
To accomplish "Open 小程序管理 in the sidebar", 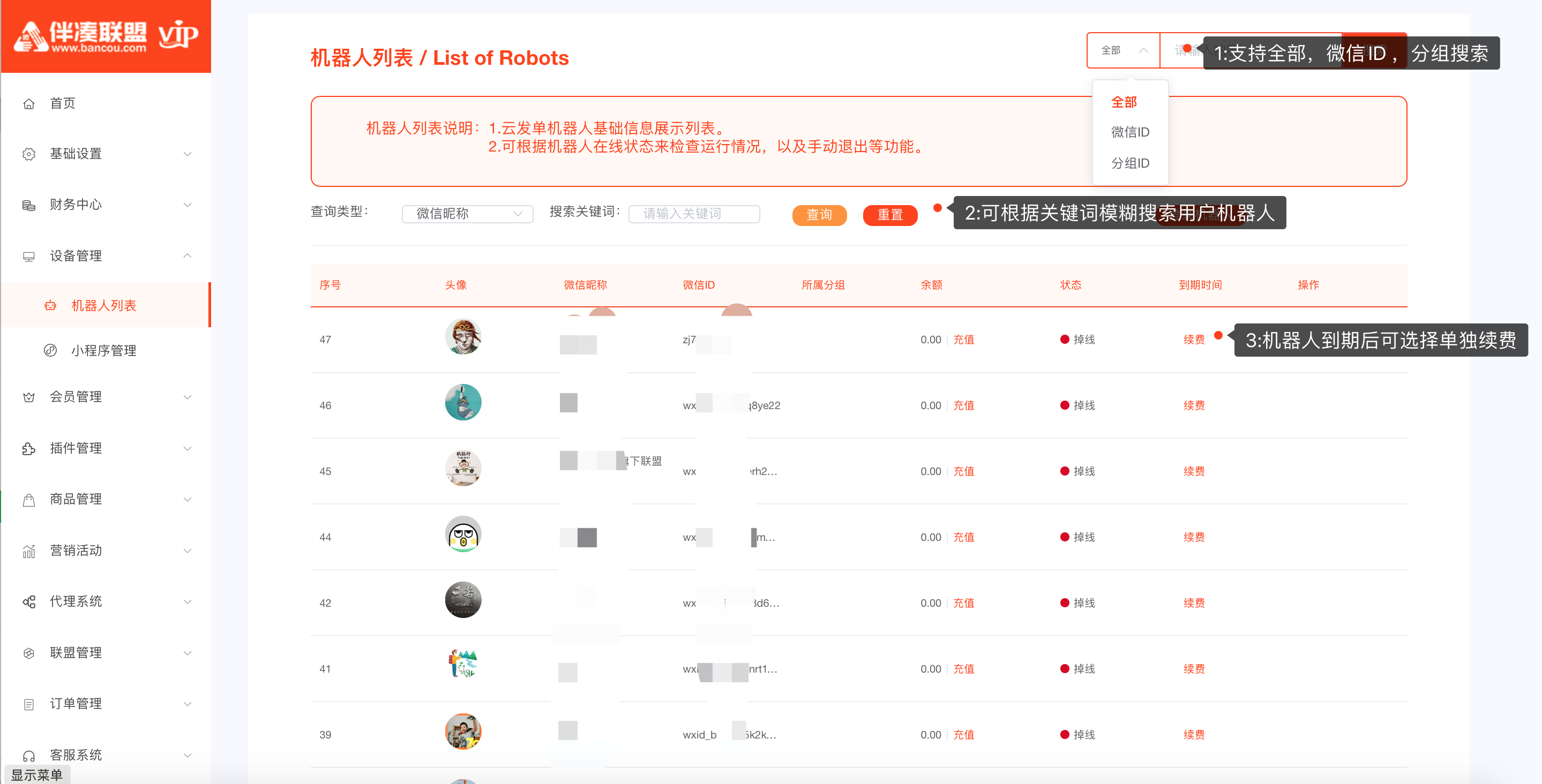I will pyautogui.click(x=106, y=350).
